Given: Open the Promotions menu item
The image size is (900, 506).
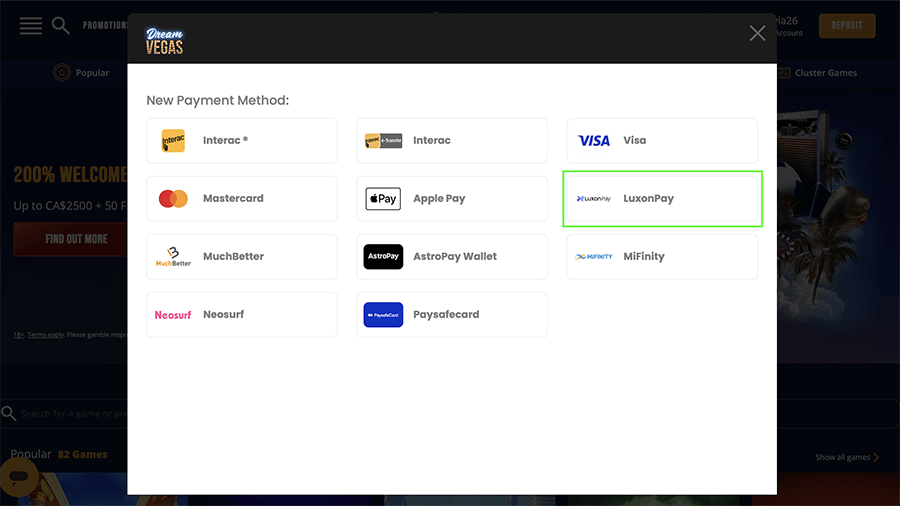Looking at the screenshot, I should pos(105,25).
